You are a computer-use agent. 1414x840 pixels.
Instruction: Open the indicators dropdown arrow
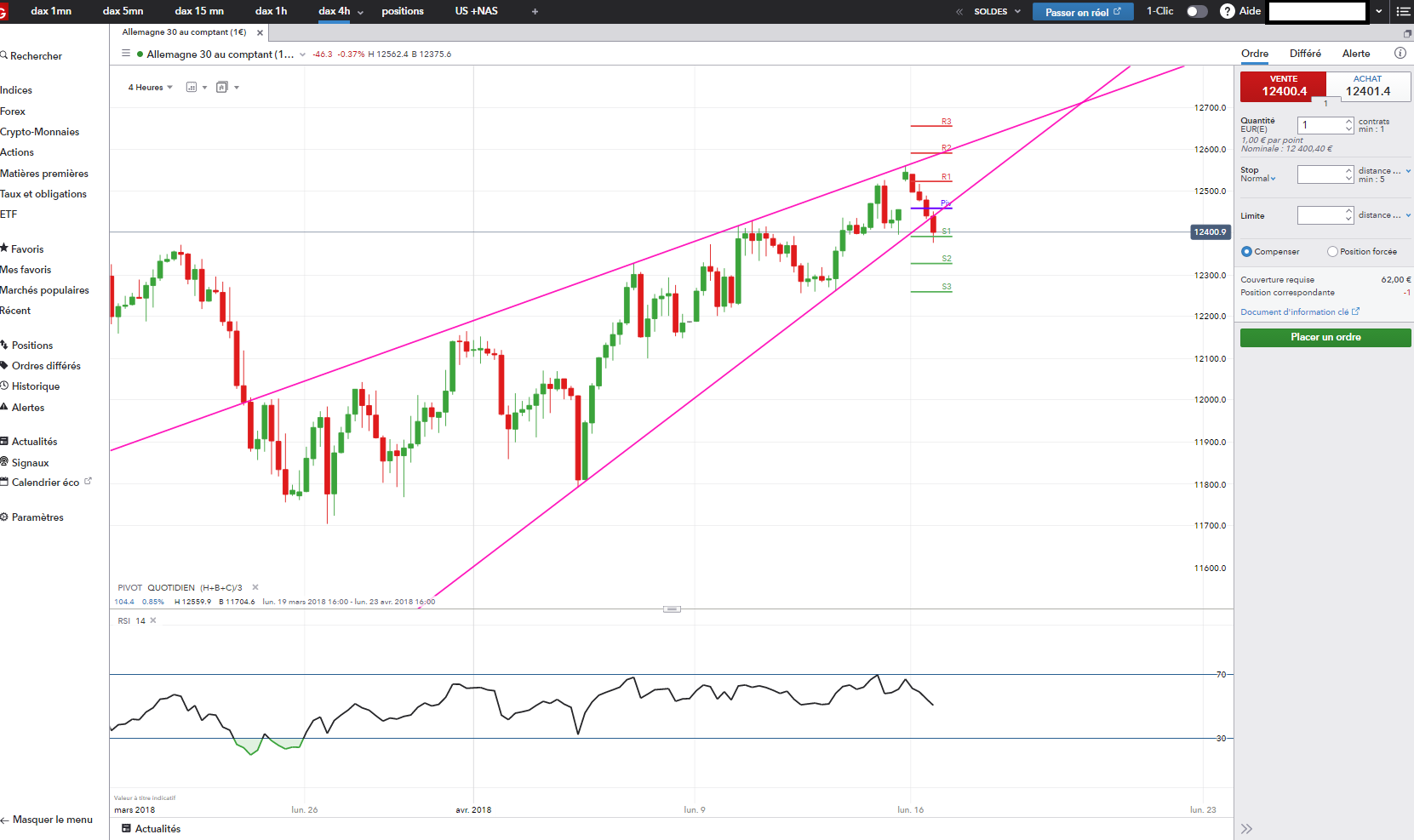click(x=237, y=88)
